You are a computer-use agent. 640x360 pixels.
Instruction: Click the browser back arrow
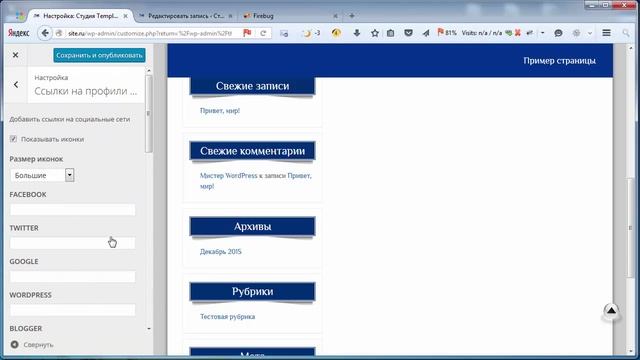[45, 33]
